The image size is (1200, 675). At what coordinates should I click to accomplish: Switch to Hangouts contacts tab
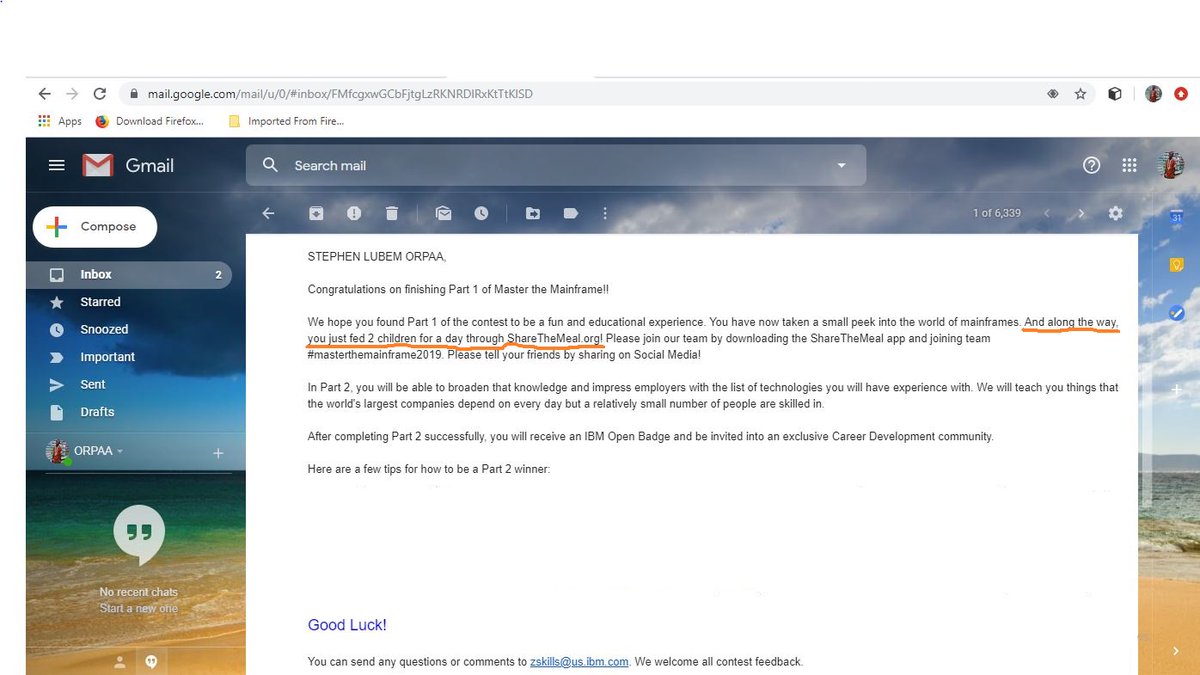click(121, 661)
